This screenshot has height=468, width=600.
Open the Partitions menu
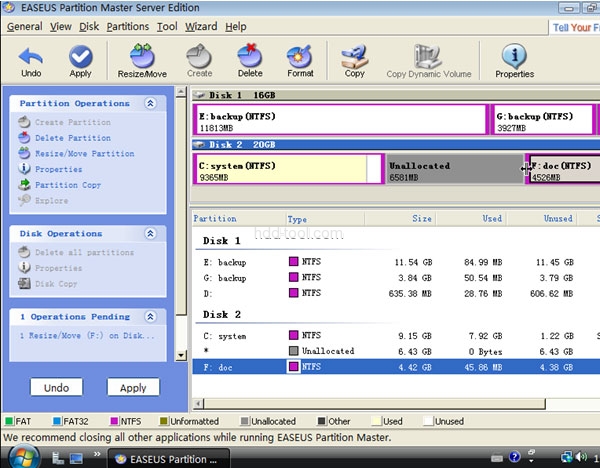(127, 27)
